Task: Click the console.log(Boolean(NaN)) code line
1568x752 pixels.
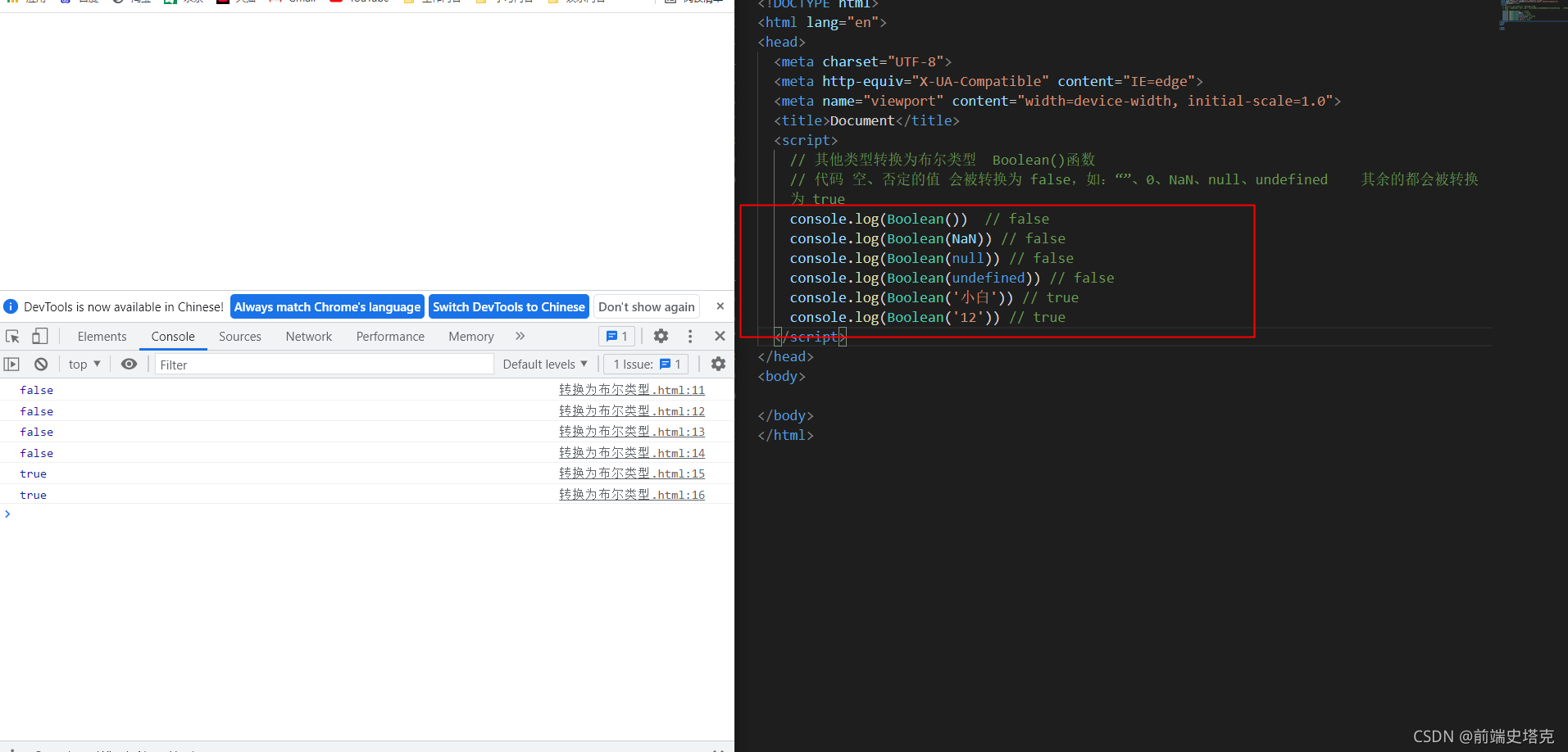Action: point(928,238)
